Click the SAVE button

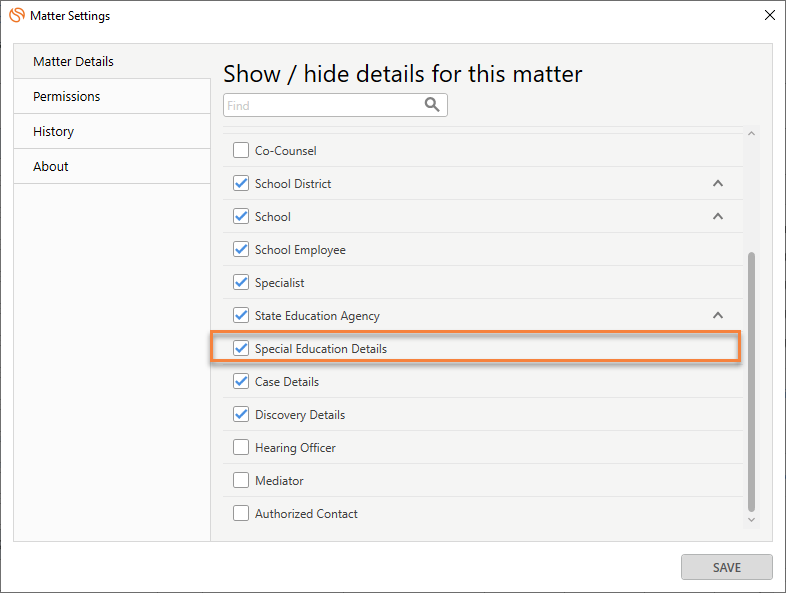tap(726, 567)
